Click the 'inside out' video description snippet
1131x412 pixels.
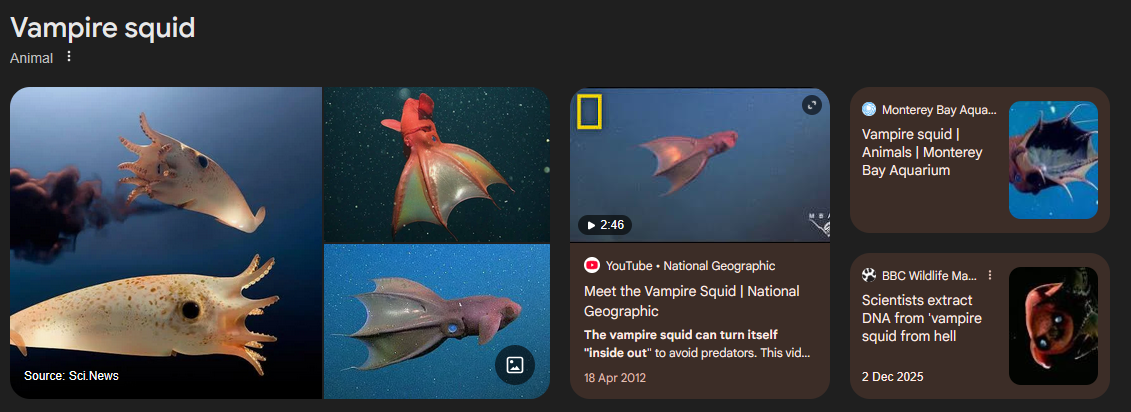(697, 344)
